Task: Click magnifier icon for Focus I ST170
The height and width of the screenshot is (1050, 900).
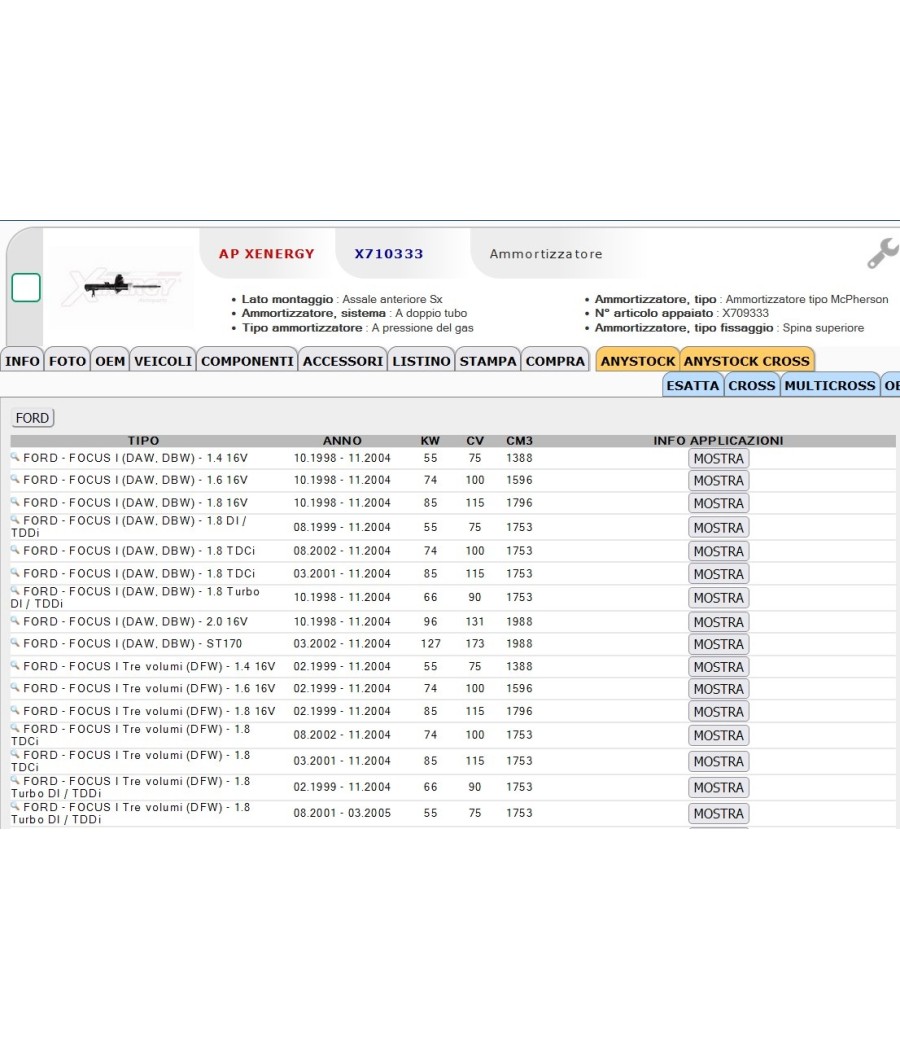Action: tap(15, 642)
